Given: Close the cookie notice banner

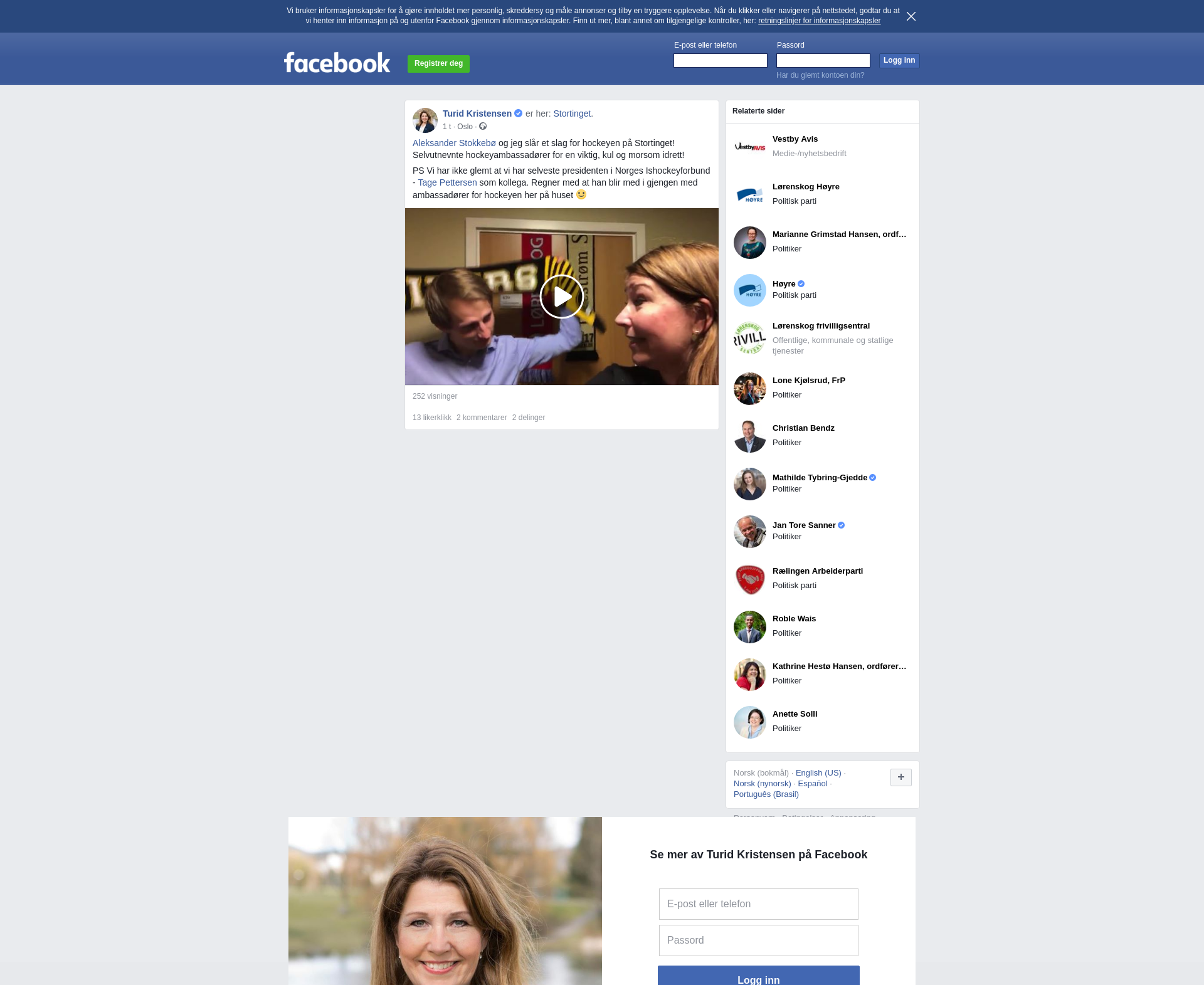Looking at the screenshot, I should (x=911, y=16).
